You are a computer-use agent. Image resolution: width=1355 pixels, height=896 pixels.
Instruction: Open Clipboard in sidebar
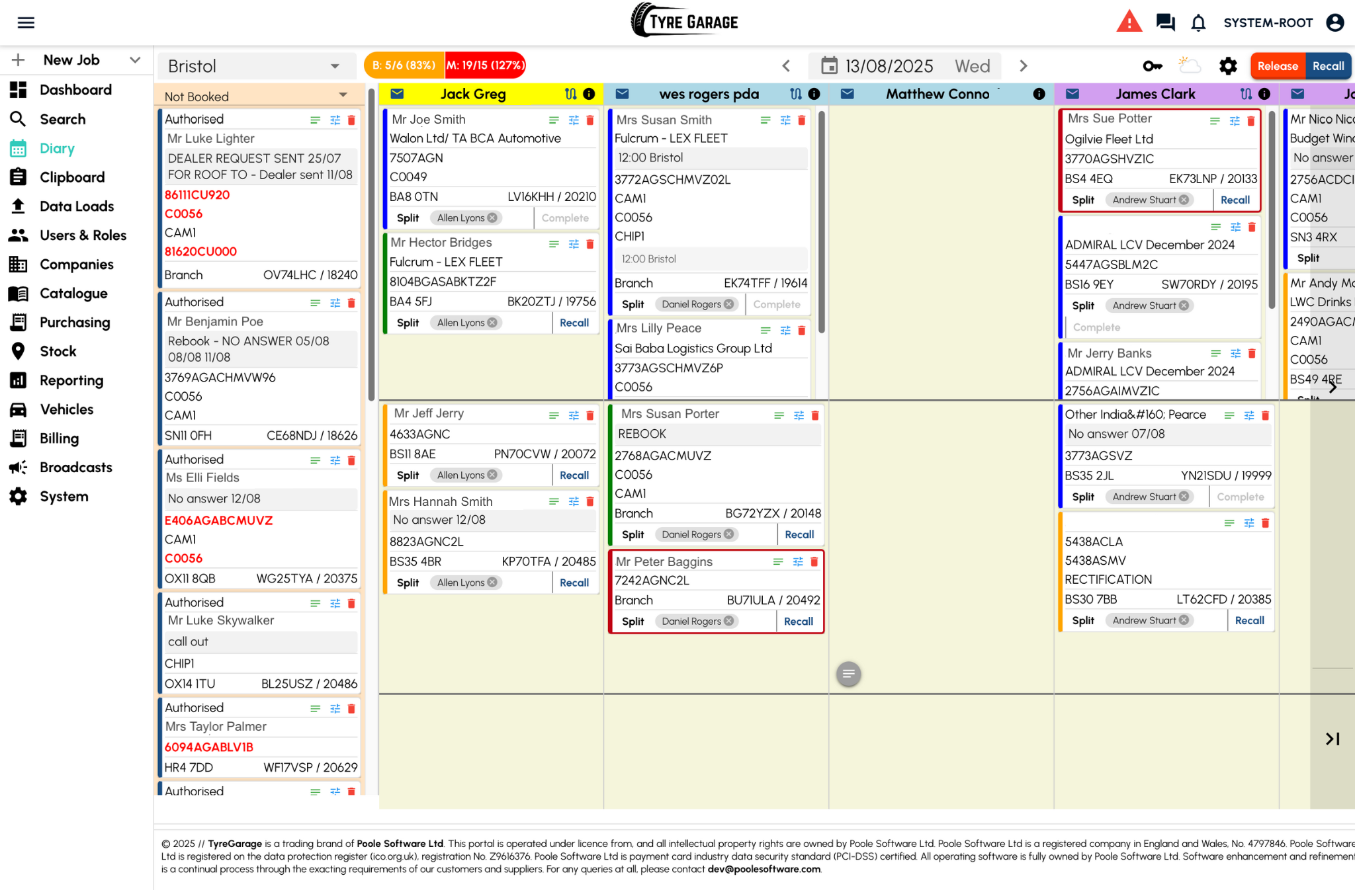pos(72,177)
